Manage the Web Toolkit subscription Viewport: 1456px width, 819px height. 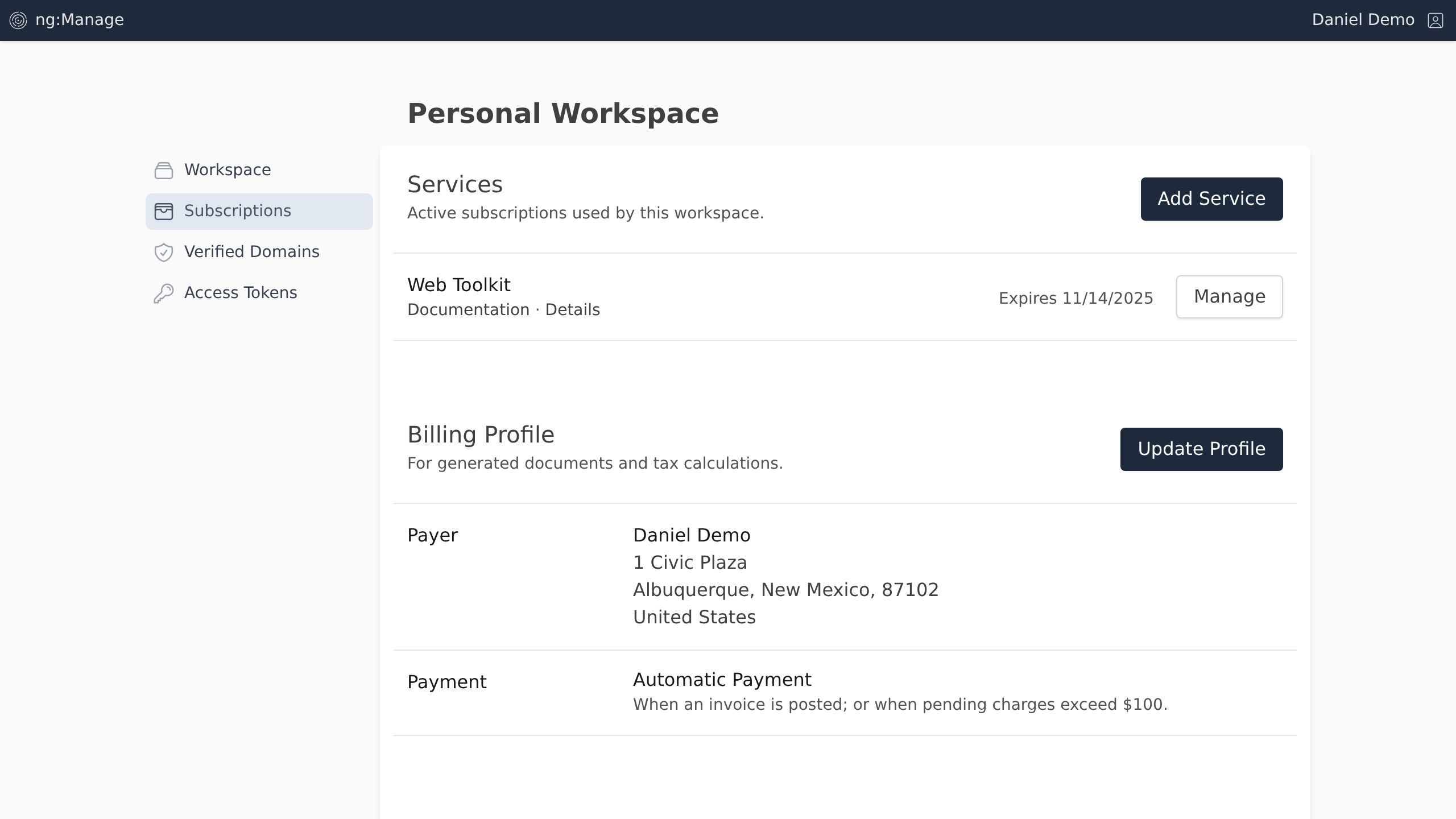point(1229,297)
